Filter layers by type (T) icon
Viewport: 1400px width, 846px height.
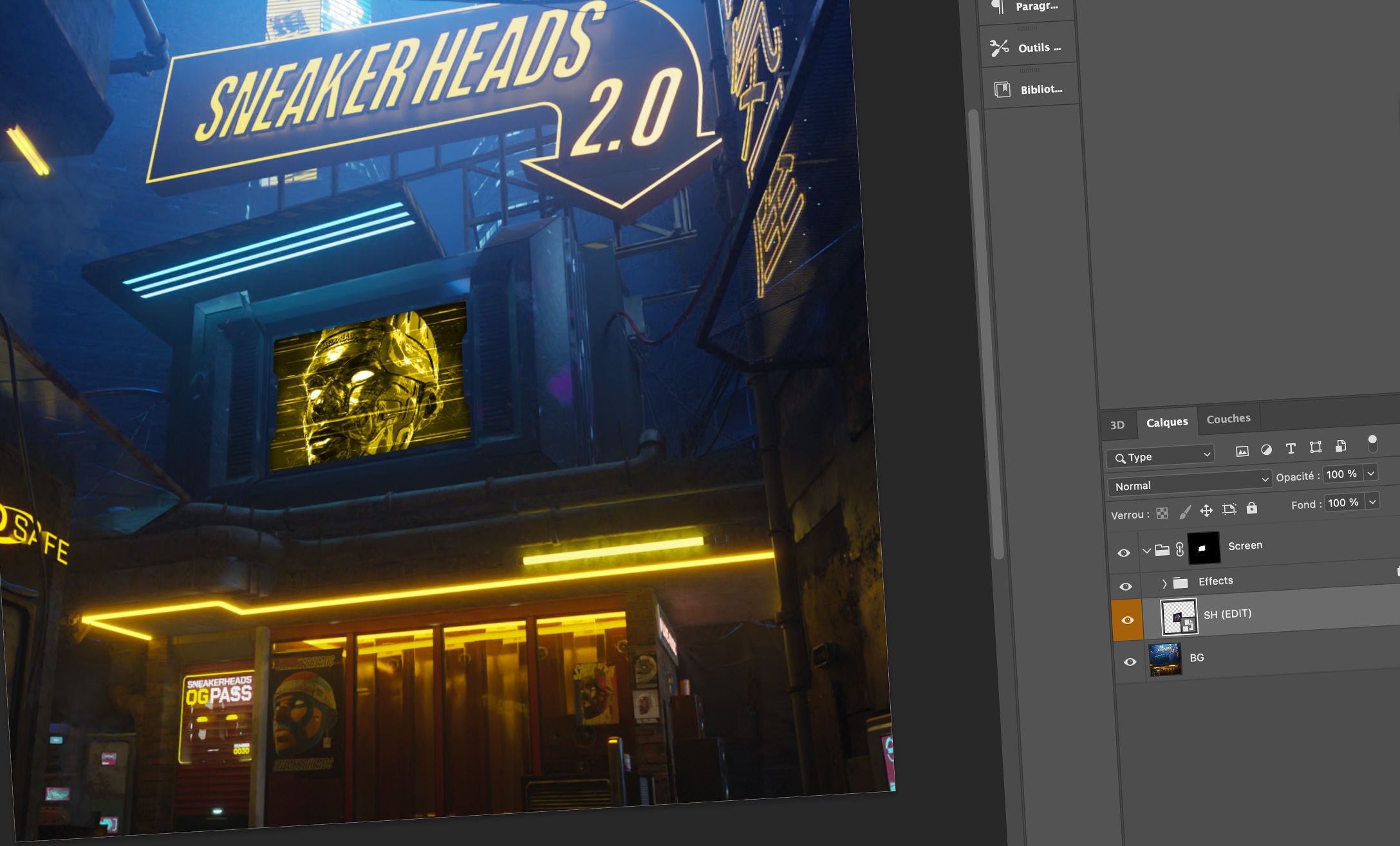[1291, 448]
